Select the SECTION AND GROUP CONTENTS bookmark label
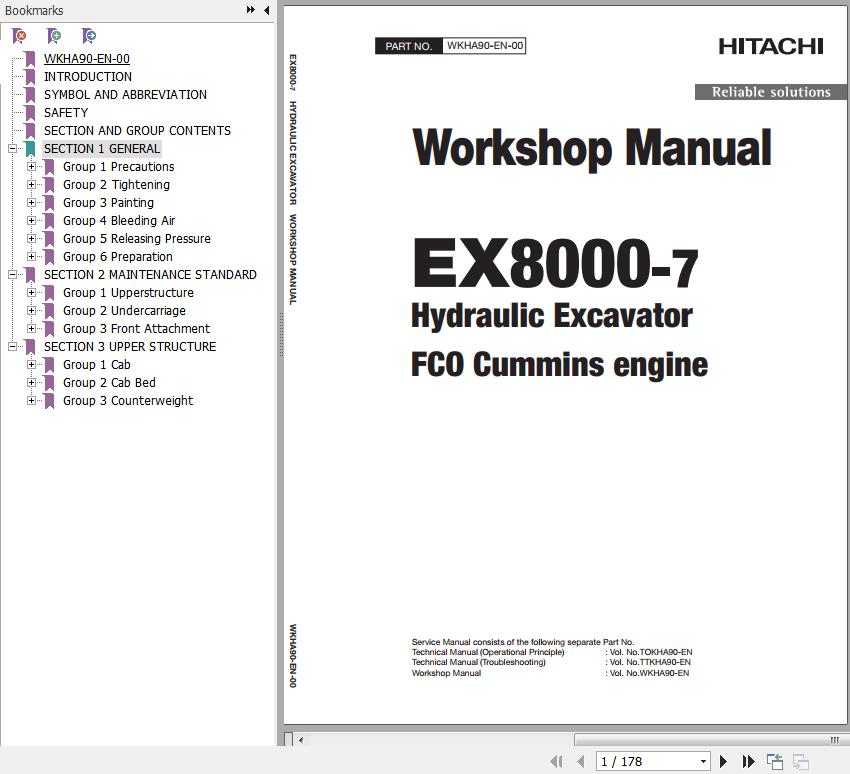 (137, 131)
